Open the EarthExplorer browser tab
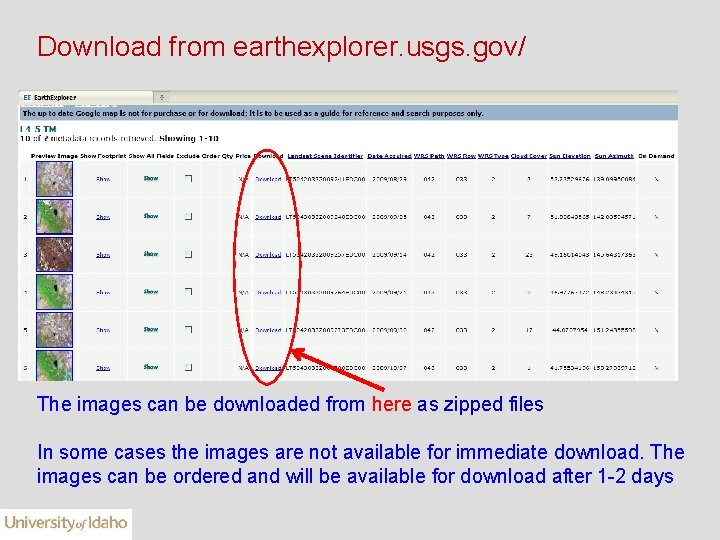The width and height of the screenshot is (720, 540). pyautogui.click(x=85, y=97)
